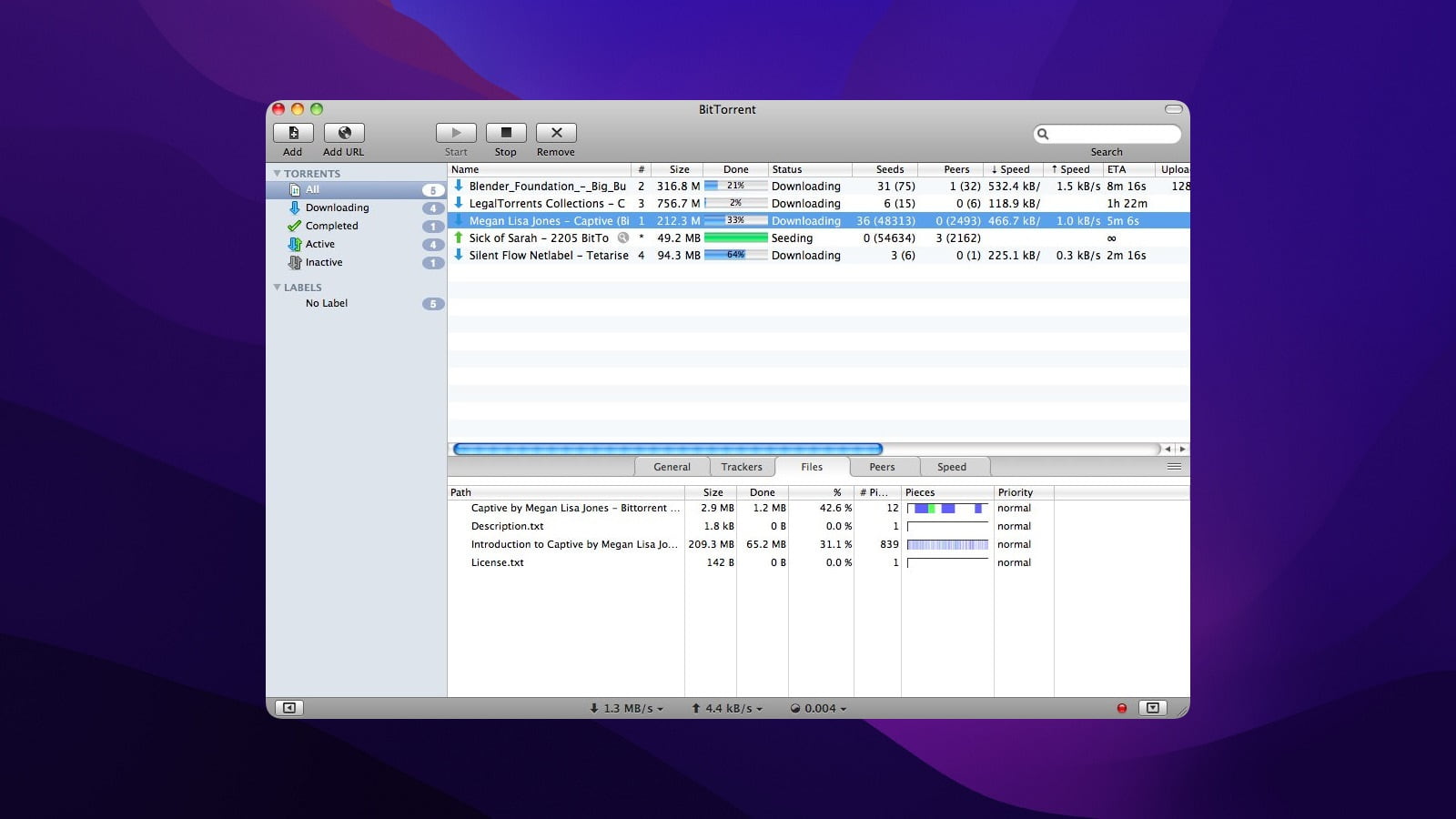Click the Remove torrent X icon

(x=556, y=133)
